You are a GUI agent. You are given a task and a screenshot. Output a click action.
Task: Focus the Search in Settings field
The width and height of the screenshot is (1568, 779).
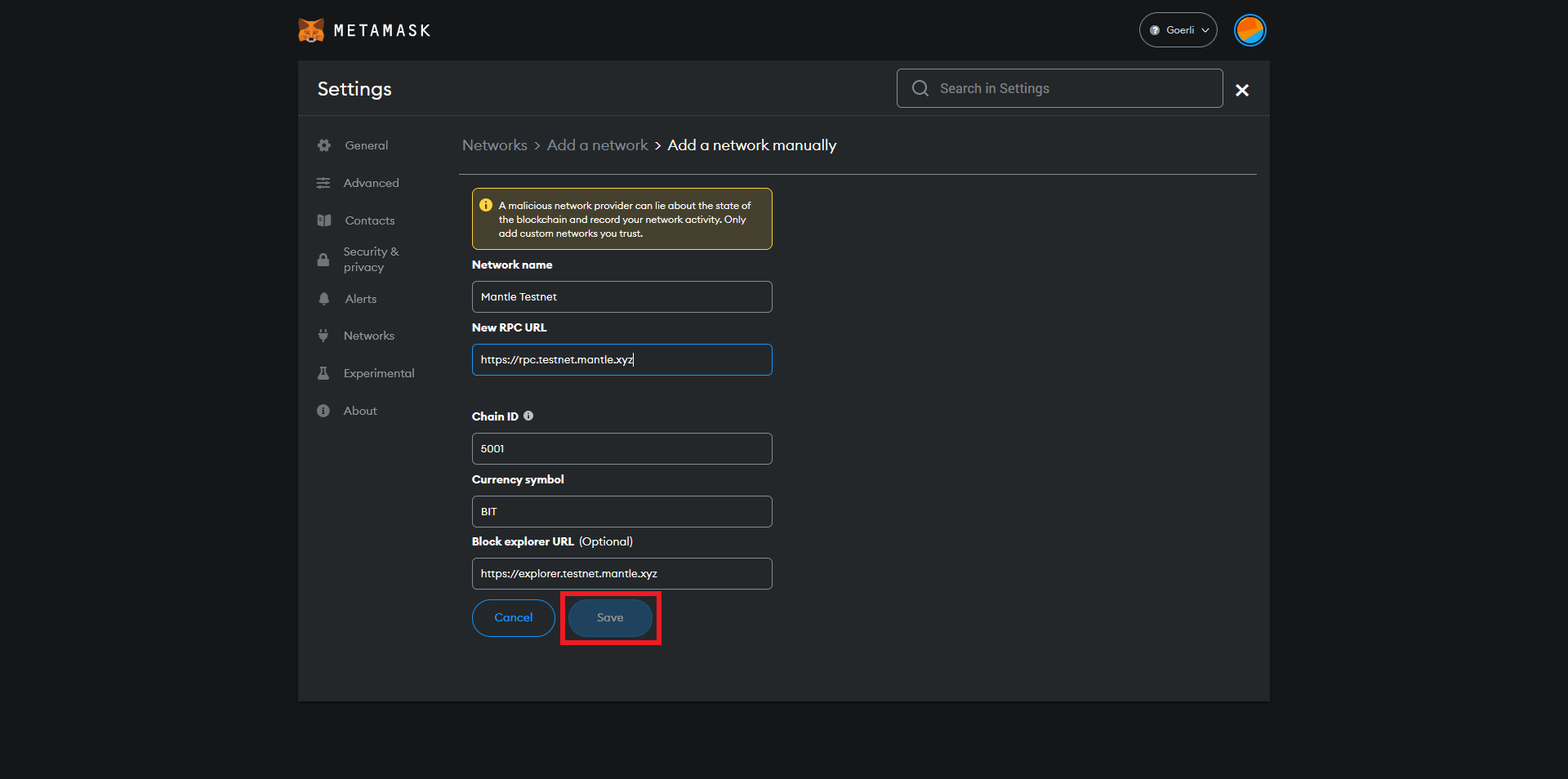pos(1070,88)
